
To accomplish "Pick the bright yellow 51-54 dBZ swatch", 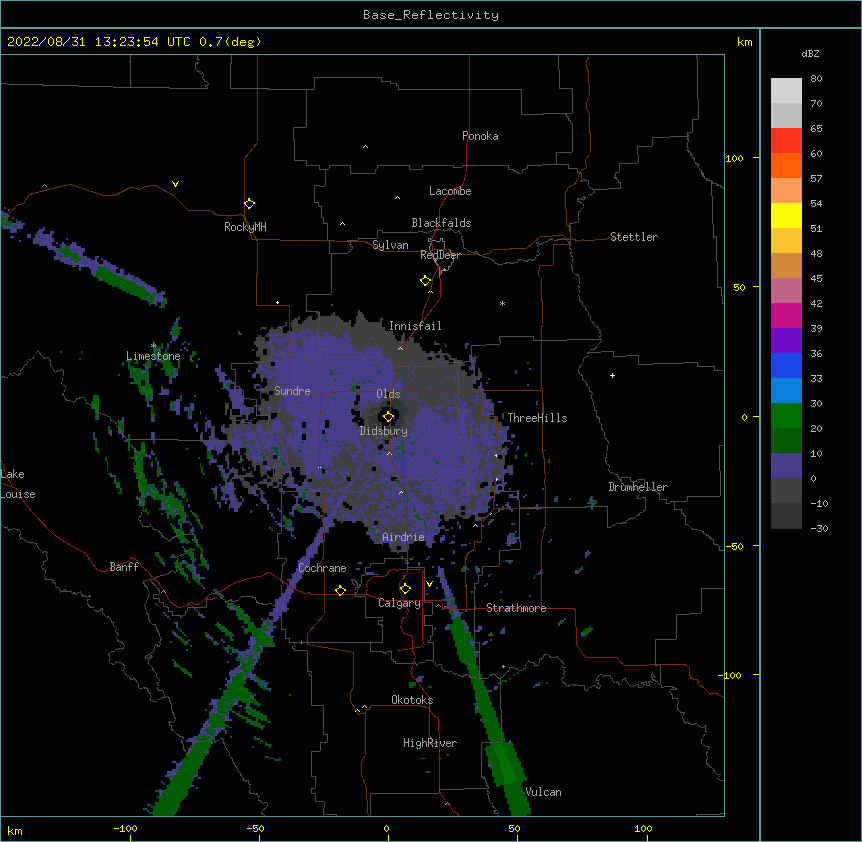I will click(x=786, y=215).
